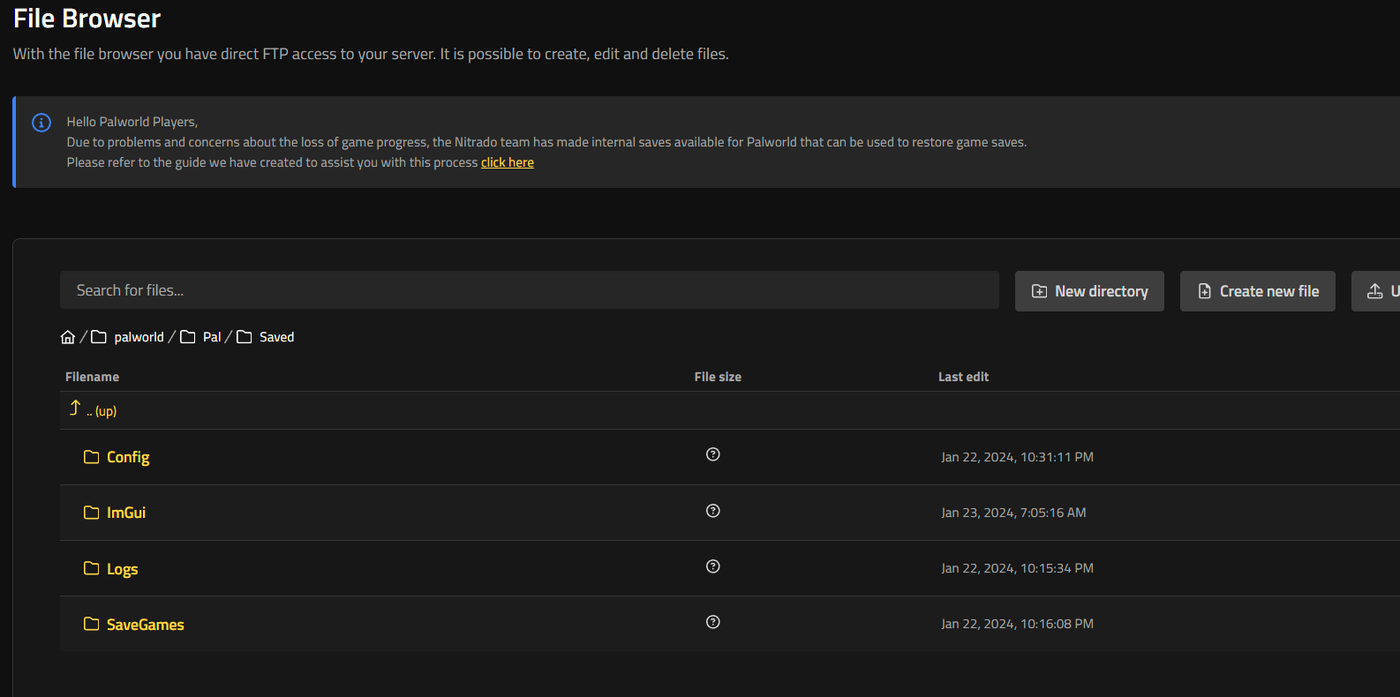Focus the Search for files field
1400x697 pixels.
point(529,290)
